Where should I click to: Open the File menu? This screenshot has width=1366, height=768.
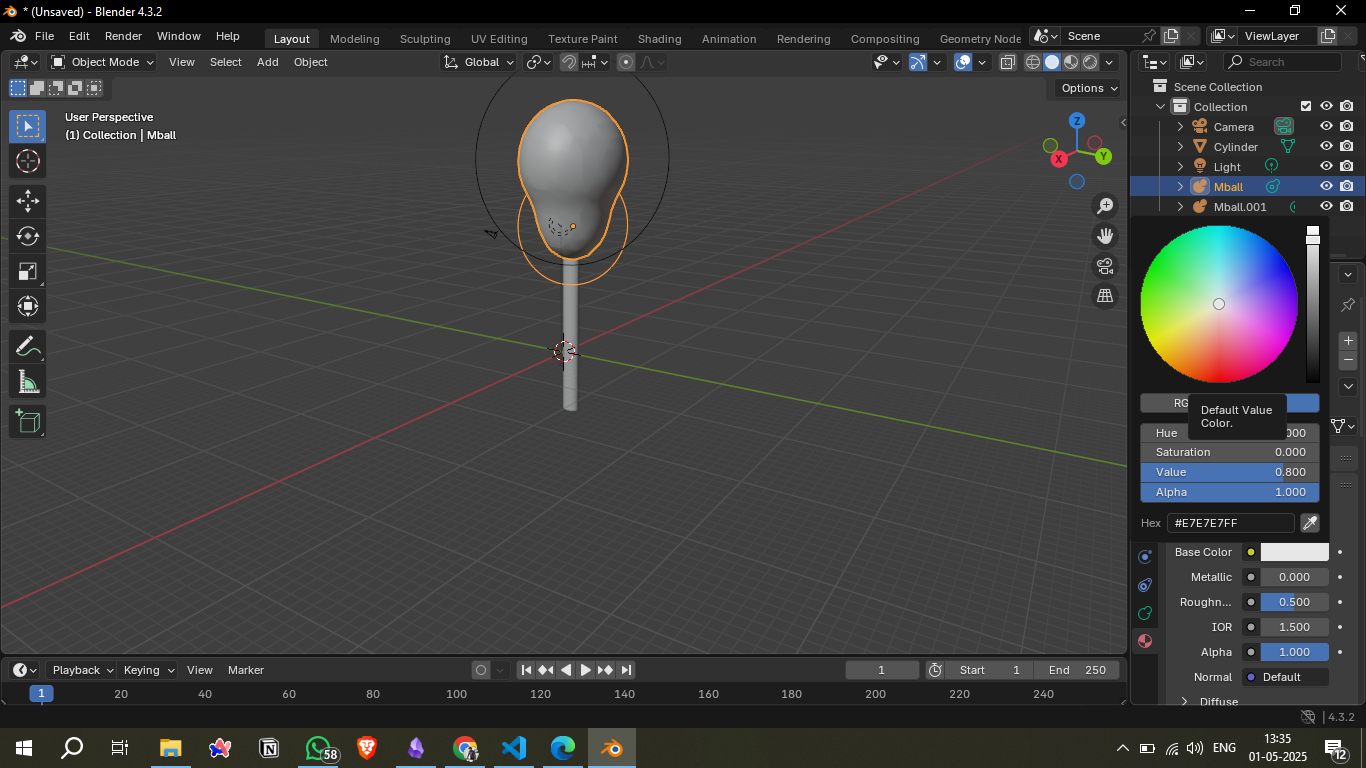[44, 36]
